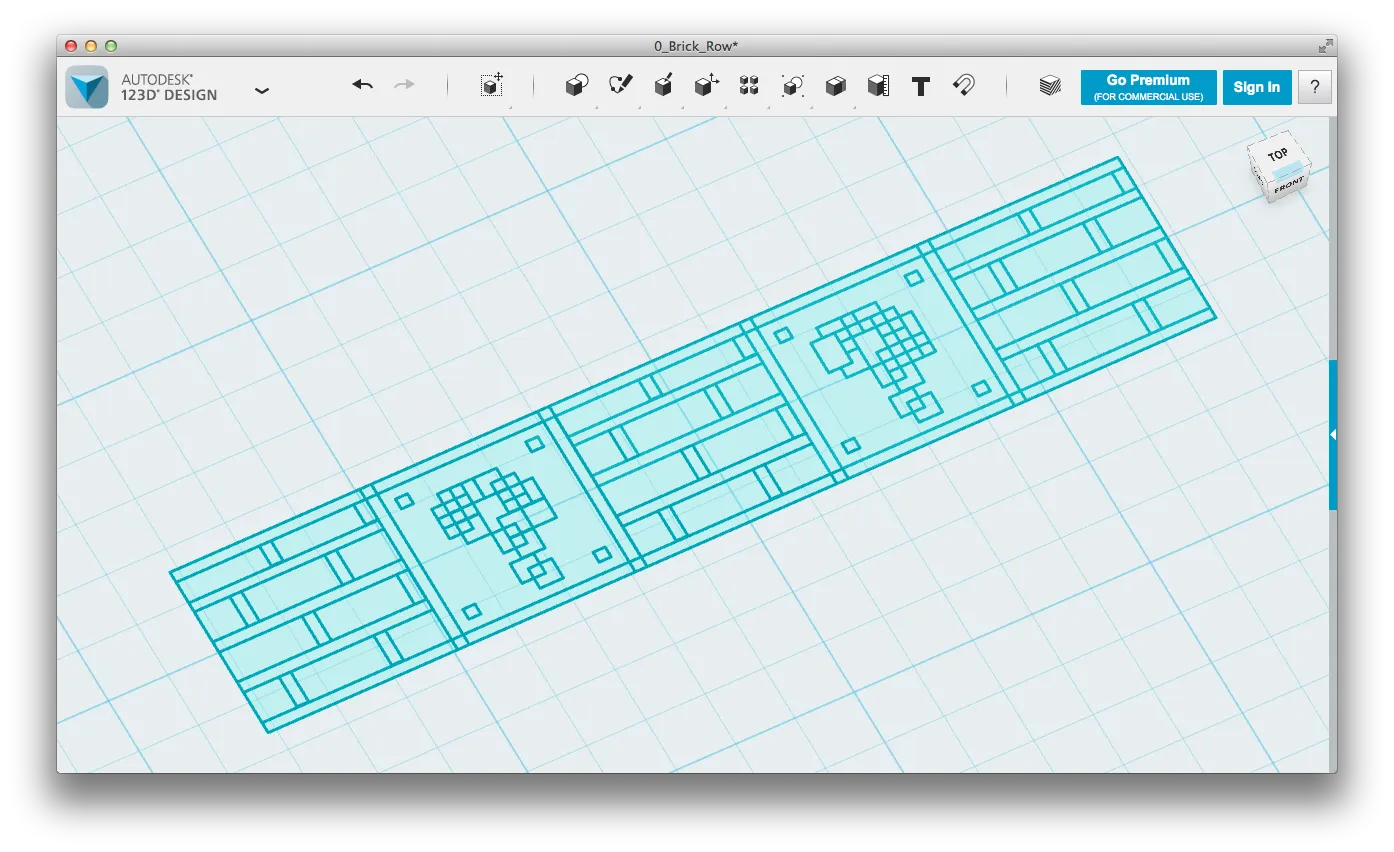This screenshot has width=1394, height=852.
Task: Minimize the 123D Design window
Action: pyautogui.click(x=91, y=46)
